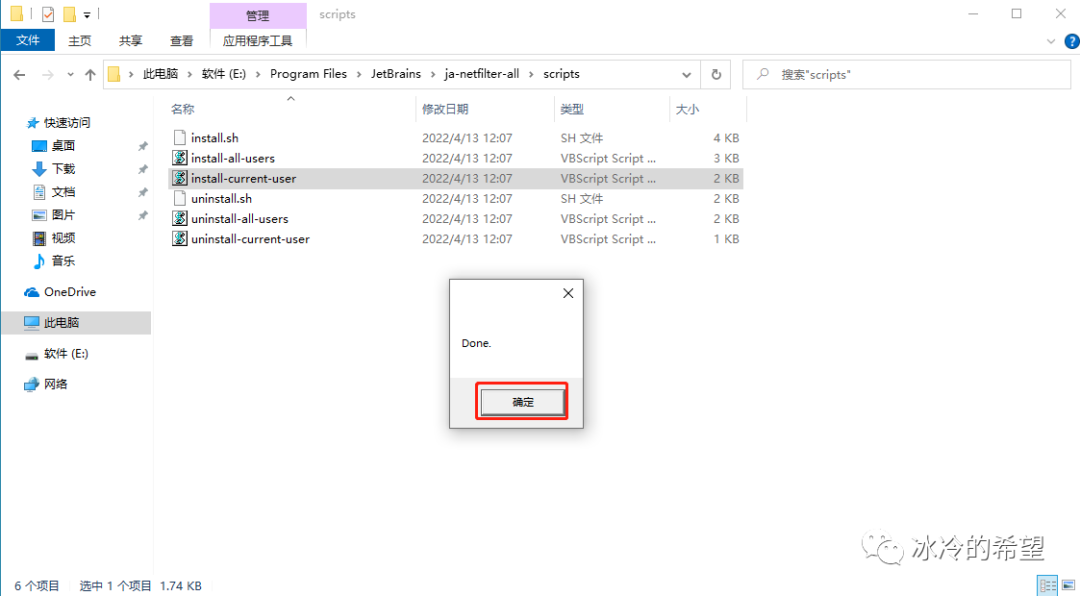The image size is (1080, 596).
Task: Switch to large icons view in the status bar
Action: pos(1068,586)
